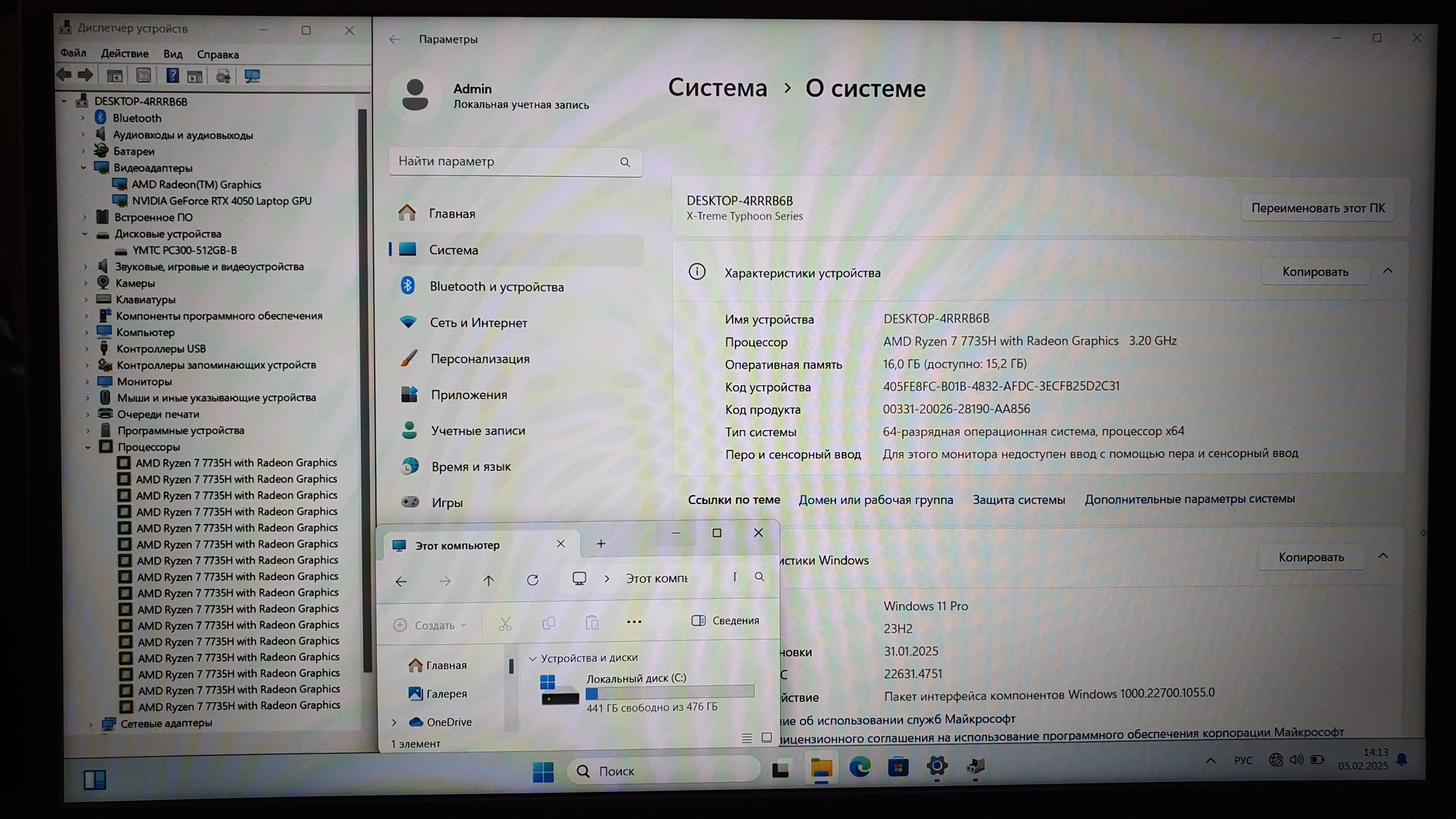Click the Device Manager back arrow icon
Image resolution: width=1456 pixels, height=819 pixels.
[64, 75]
